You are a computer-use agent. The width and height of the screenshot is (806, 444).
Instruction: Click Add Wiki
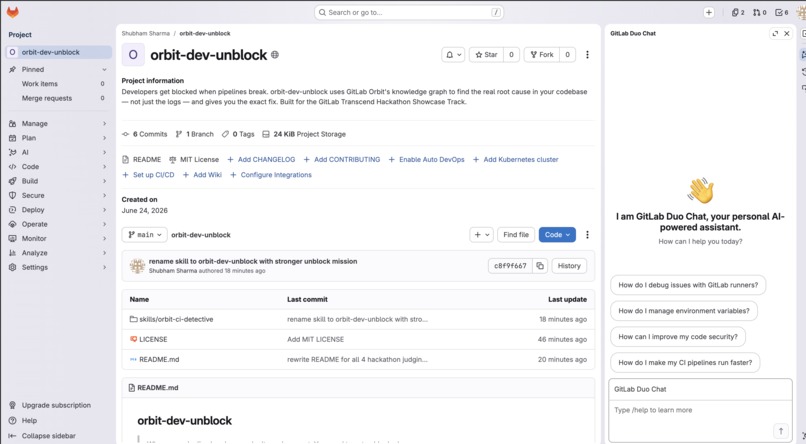203,175
